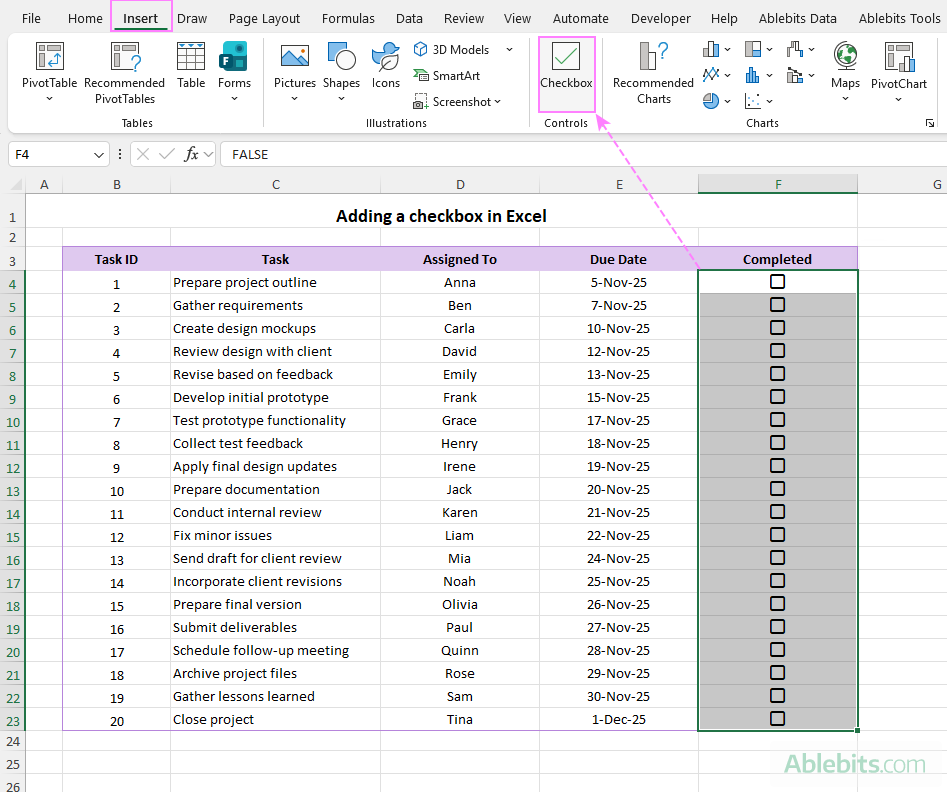Screen dimensions: 947x792
Task: Open the Ablebits Data ribbon tab
Action: (x=797, y=17)
